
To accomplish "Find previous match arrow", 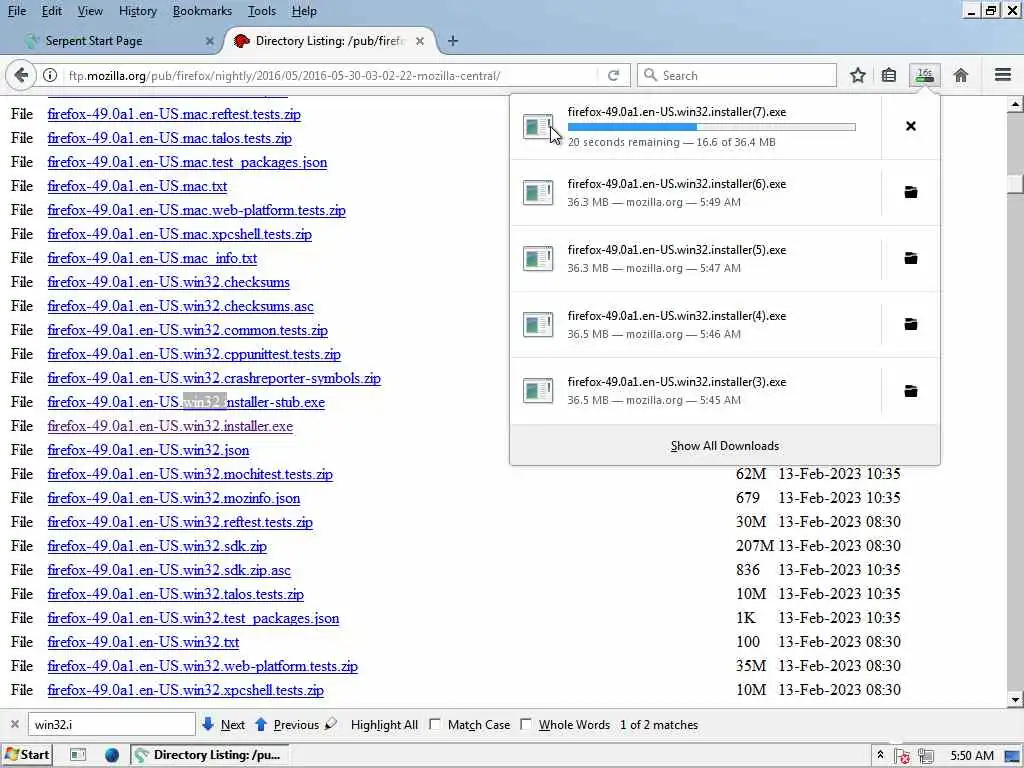I will pos(261,724).
